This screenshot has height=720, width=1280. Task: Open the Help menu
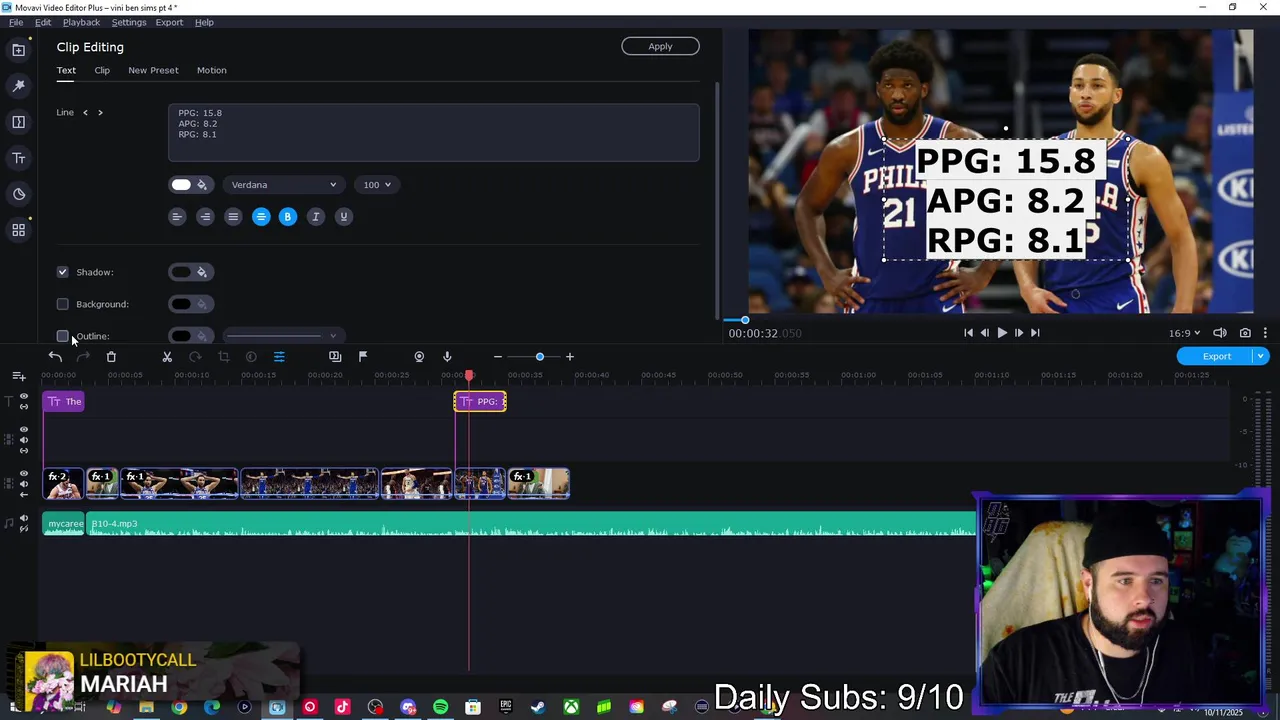(x=204, y=22)
